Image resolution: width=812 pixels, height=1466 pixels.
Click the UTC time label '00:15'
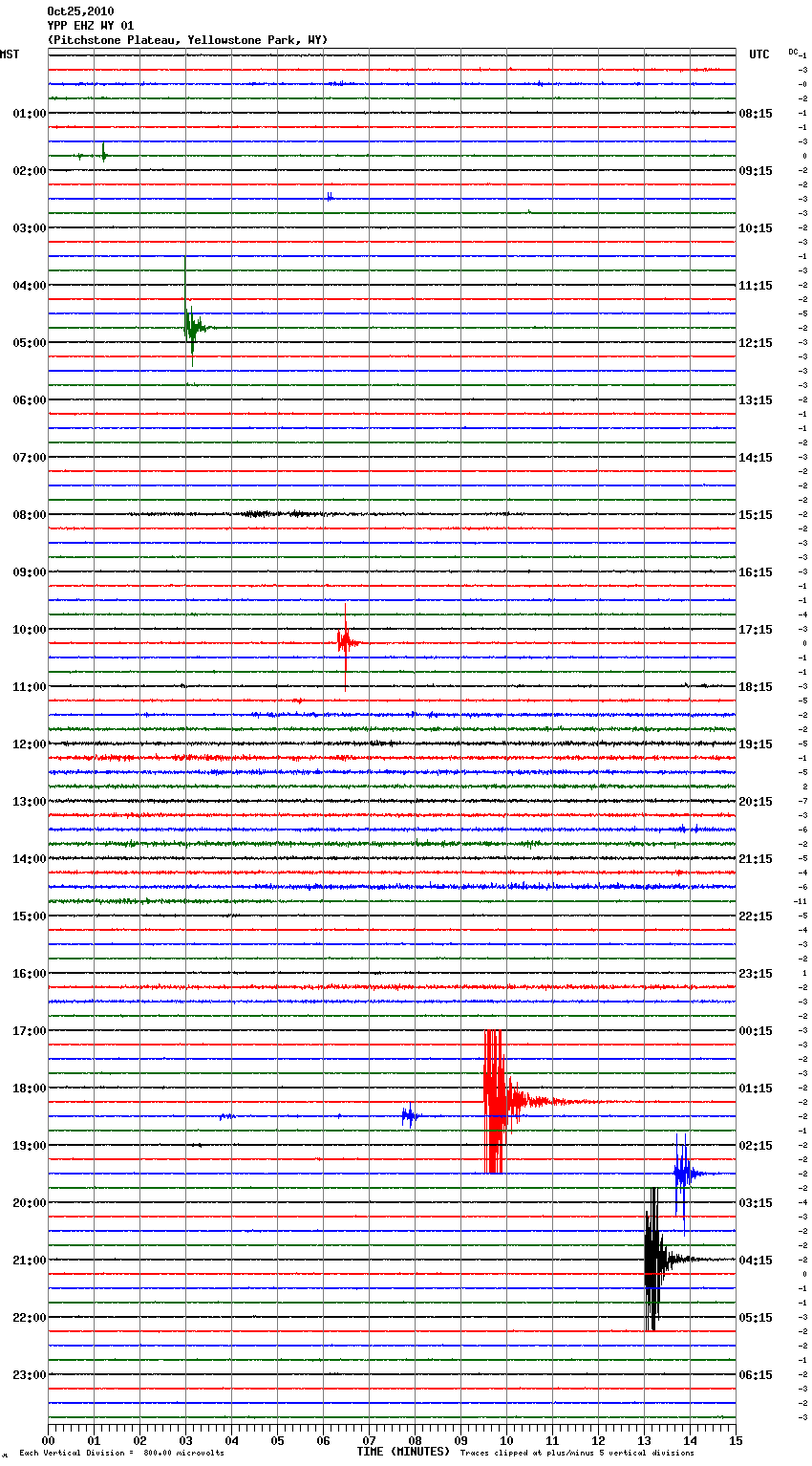pos(756,1031)
